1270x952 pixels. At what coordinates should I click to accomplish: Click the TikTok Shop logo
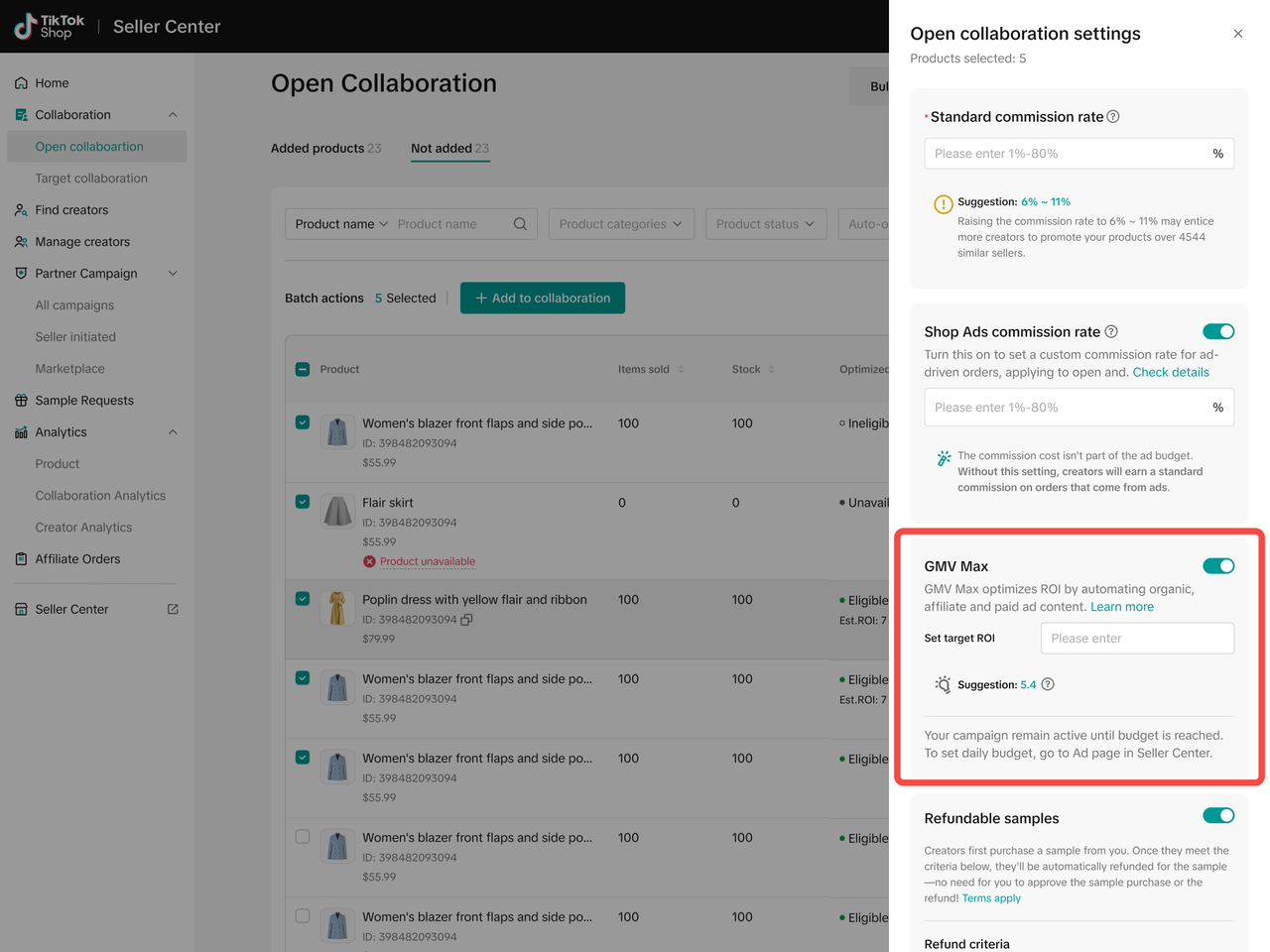pyautogui.click(x=49, y=27)
